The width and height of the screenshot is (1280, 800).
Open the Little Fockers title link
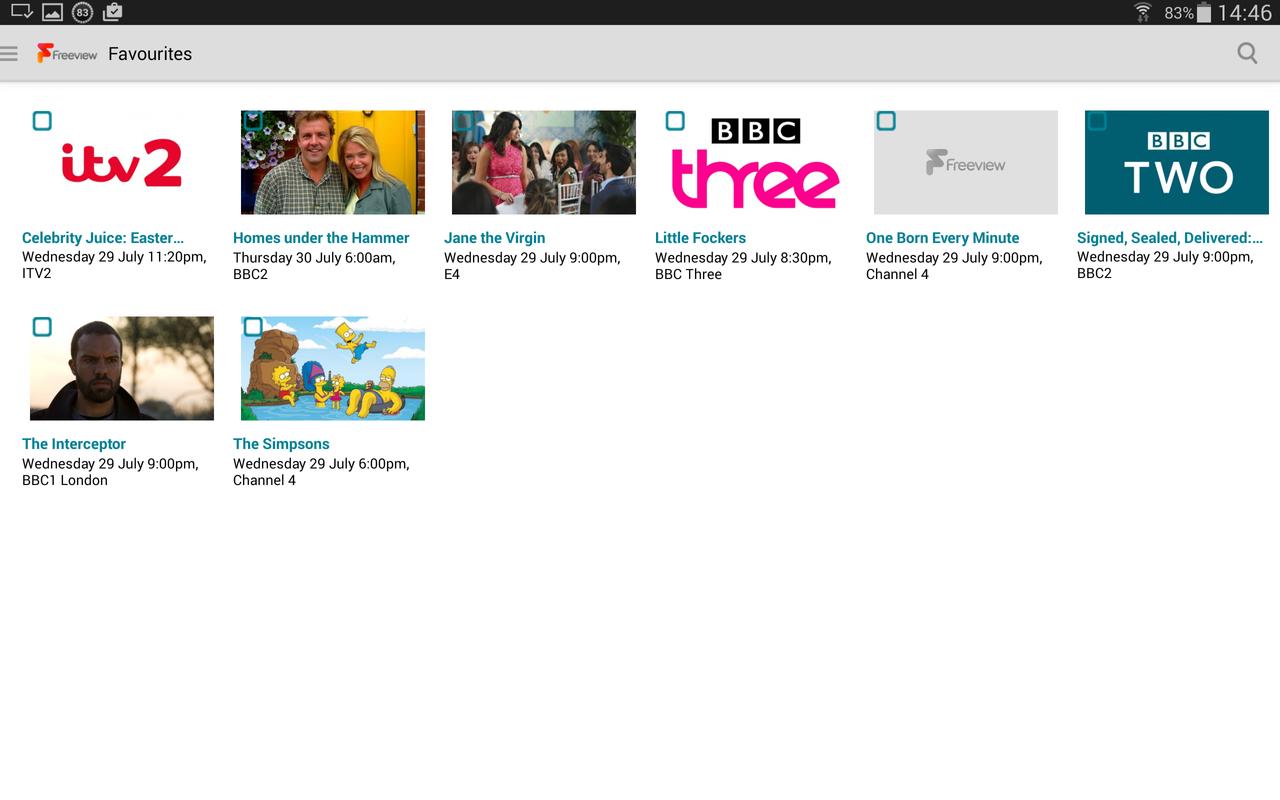tap(700, 238)
